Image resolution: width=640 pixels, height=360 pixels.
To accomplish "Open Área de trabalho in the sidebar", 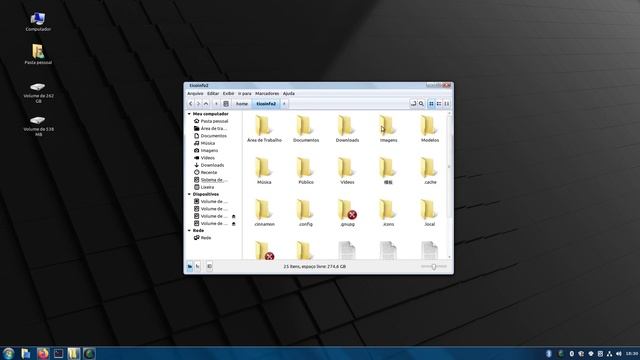I will point(210,129).
